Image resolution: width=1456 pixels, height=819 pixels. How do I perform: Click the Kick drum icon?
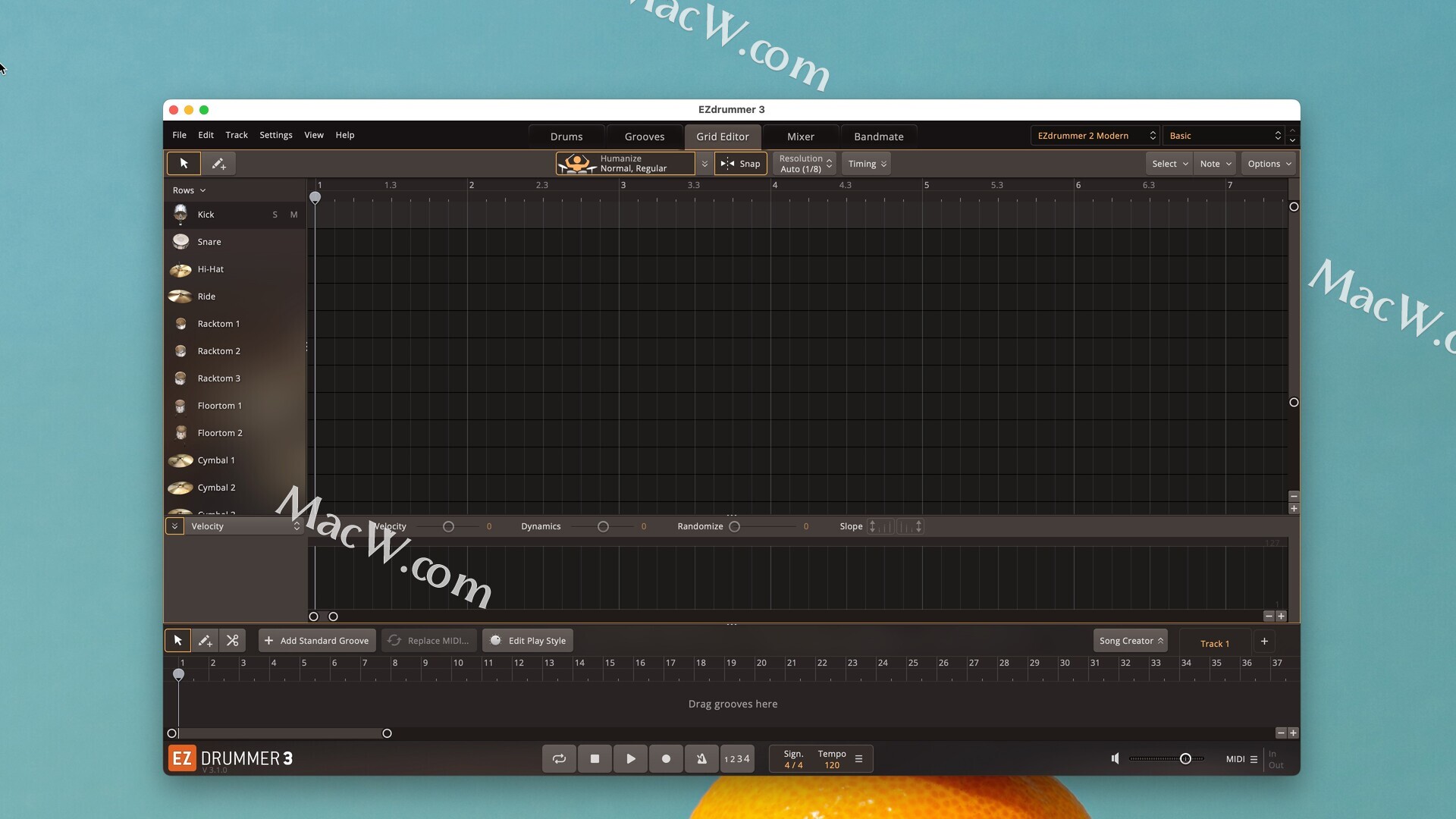(x=180, y=215)
